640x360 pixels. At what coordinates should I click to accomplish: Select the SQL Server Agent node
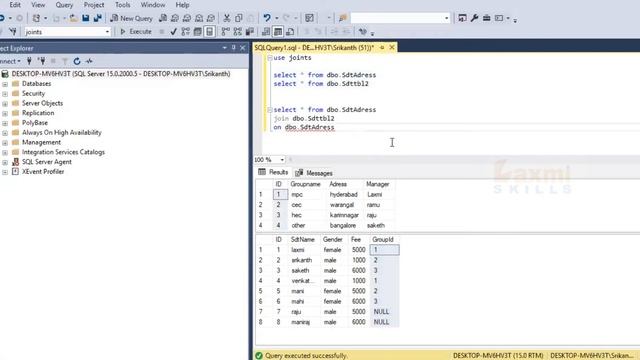(47, 162)
